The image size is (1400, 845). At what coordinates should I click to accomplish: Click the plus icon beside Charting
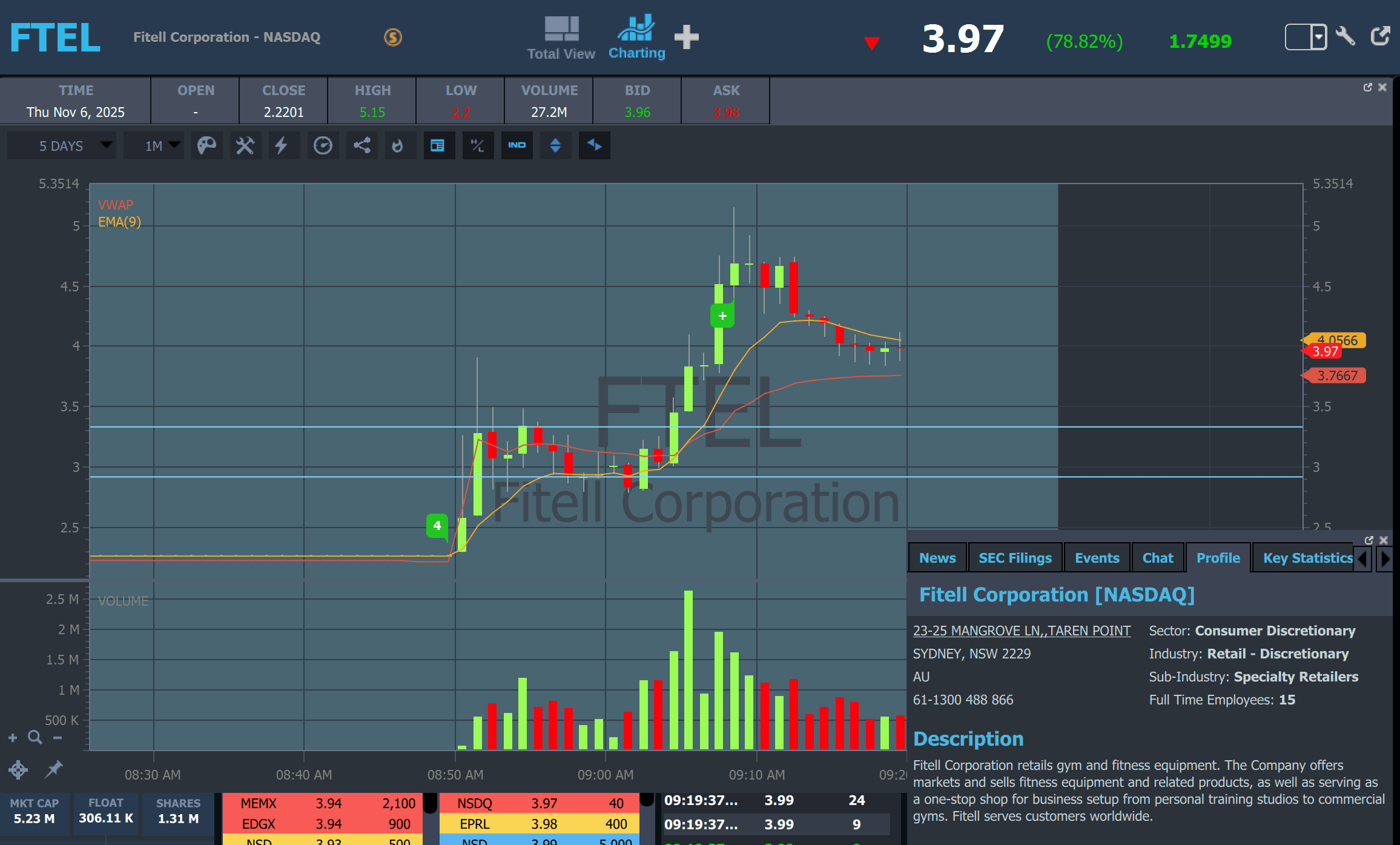[686, 37]
